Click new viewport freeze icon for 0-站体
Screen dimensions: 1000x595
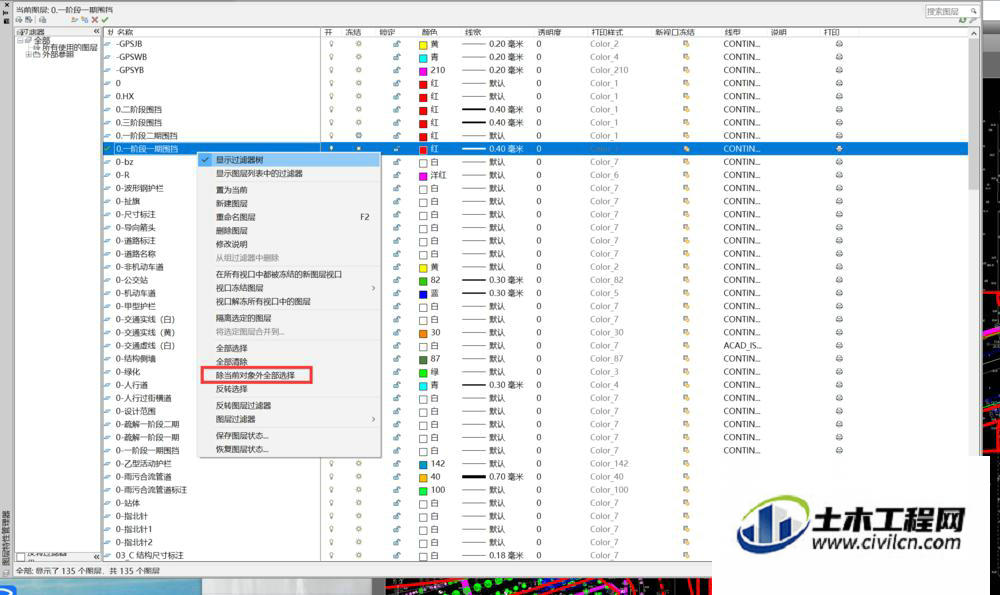686,503
